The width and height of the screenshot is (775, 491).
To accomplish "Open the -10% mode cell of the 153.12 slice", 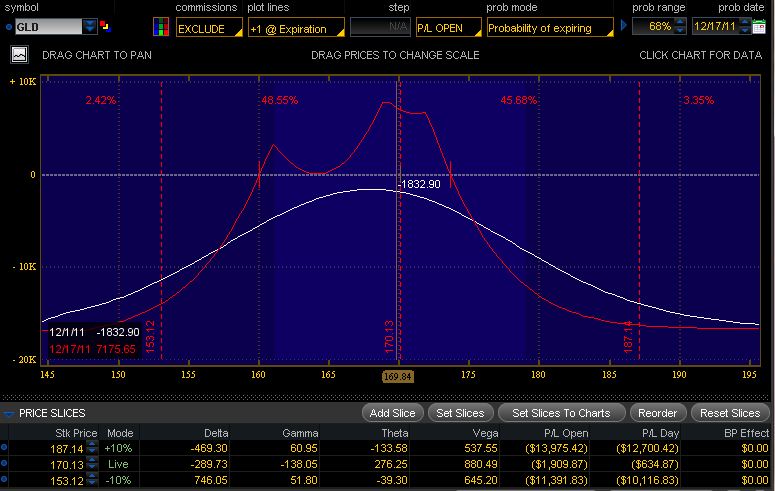I will (118, 480).
